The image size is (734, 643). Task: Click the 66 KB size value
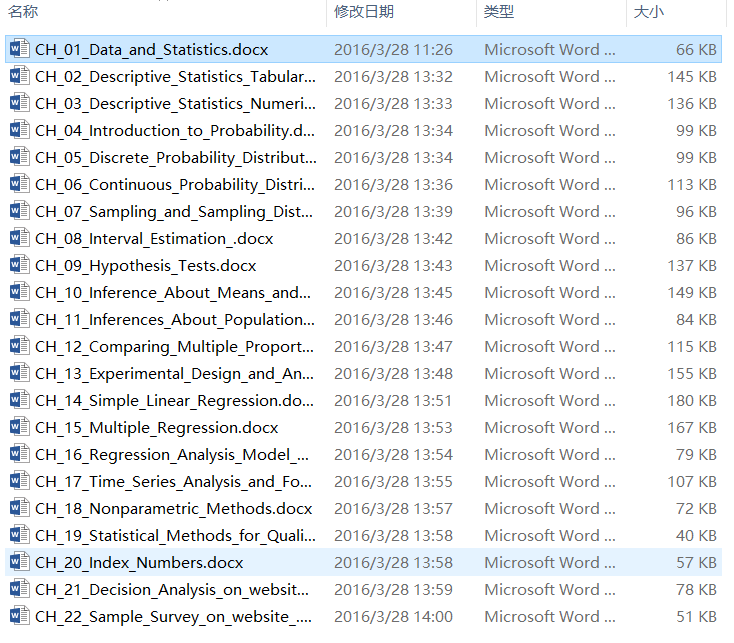coord(696,50)
